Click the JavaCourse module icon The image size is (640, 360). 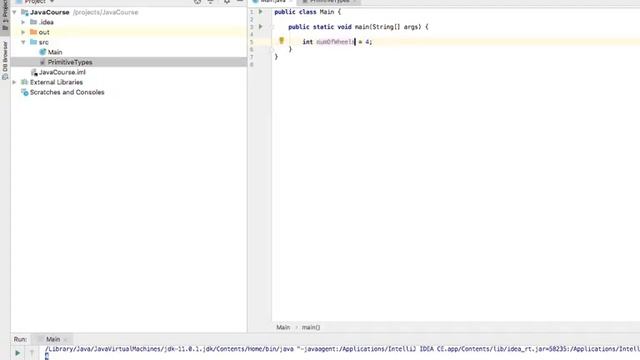(x=24, y=12)
